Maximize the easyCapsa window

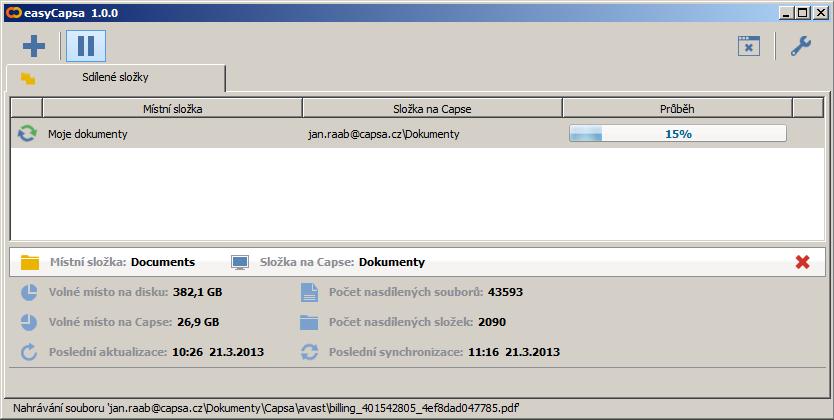[x=804, y=13]
